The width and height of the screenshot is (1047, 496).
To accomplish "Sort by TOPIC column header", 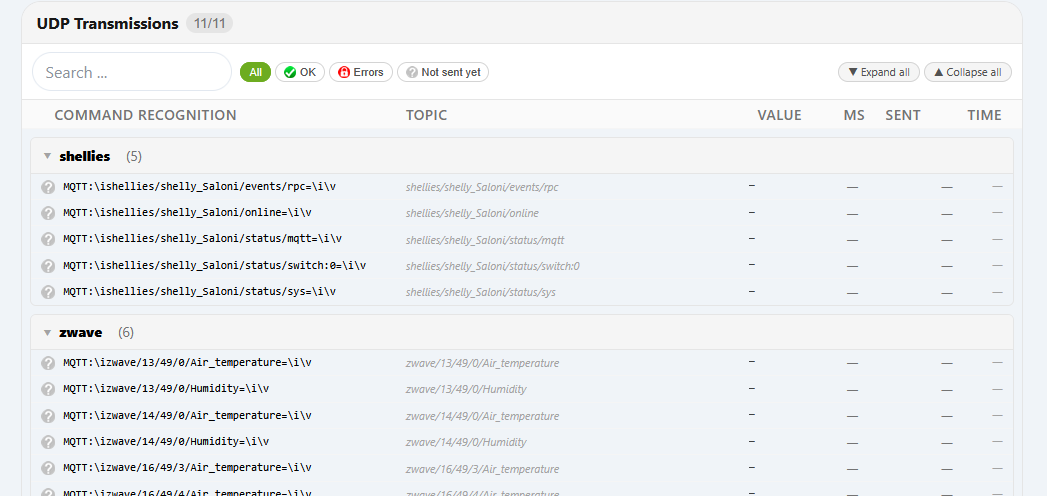I will (x=427, y=115).
